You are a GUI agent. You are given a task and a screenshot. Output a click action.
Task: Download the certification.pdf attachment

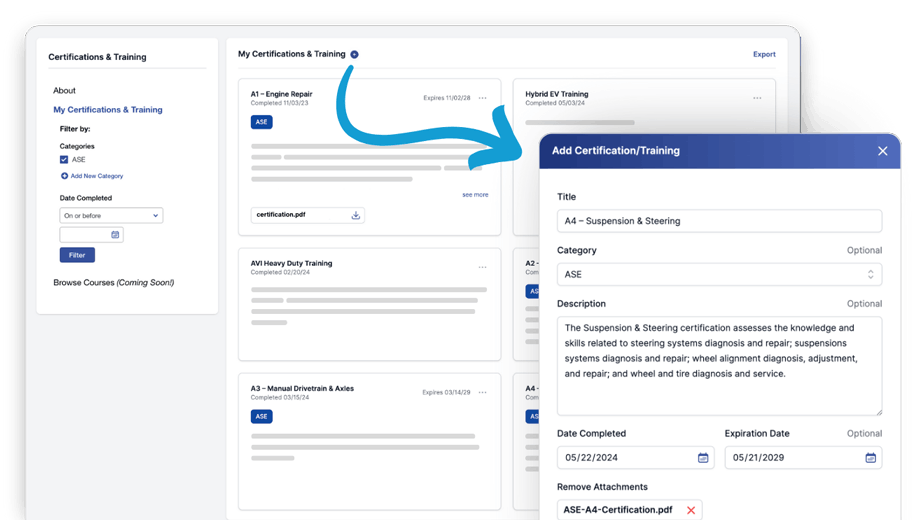[356, 215]
